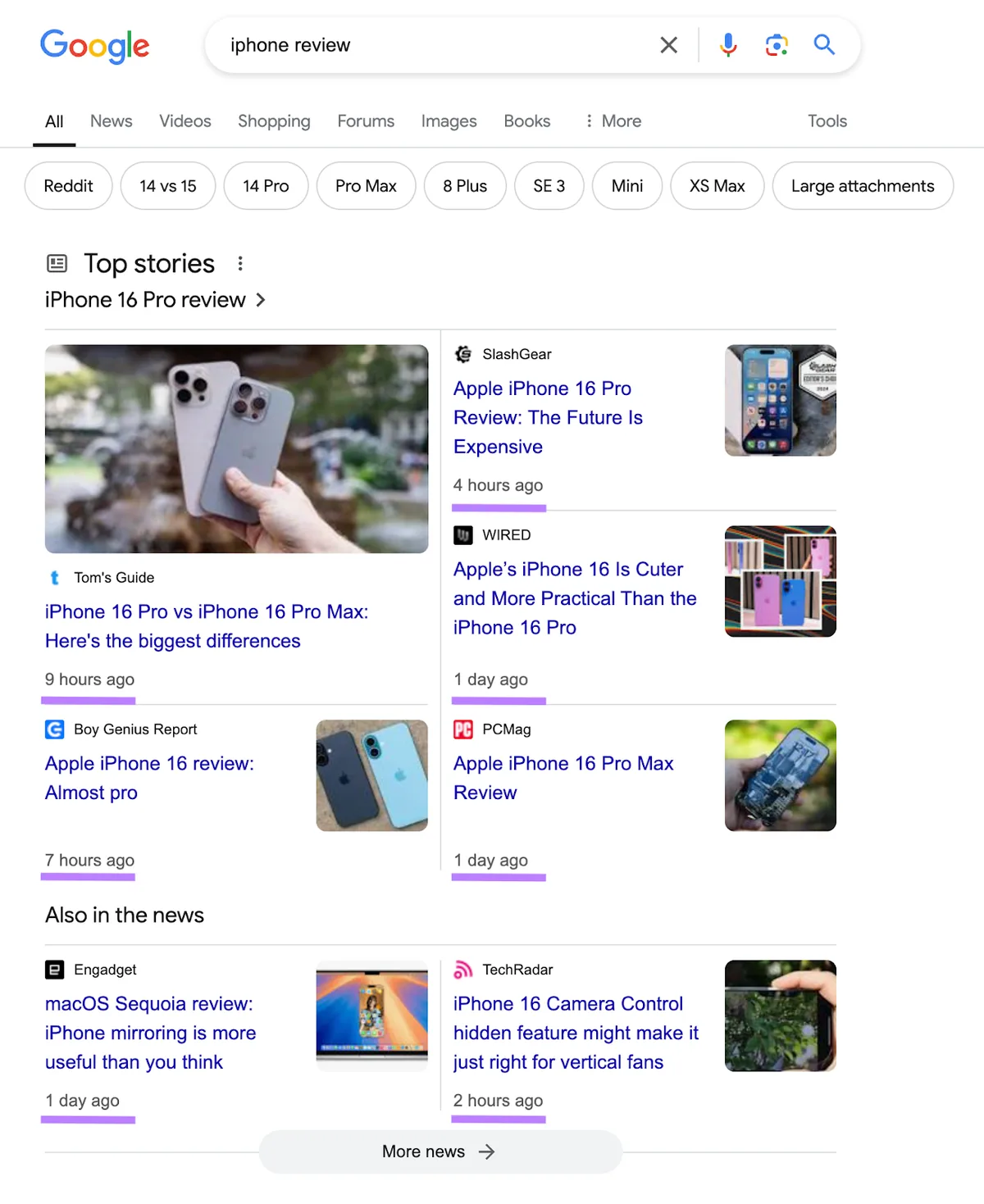984x1204 pixels.
Task: Click the Tom's Guide site icon
Action: pyautogui.click(x=55, y=578)
